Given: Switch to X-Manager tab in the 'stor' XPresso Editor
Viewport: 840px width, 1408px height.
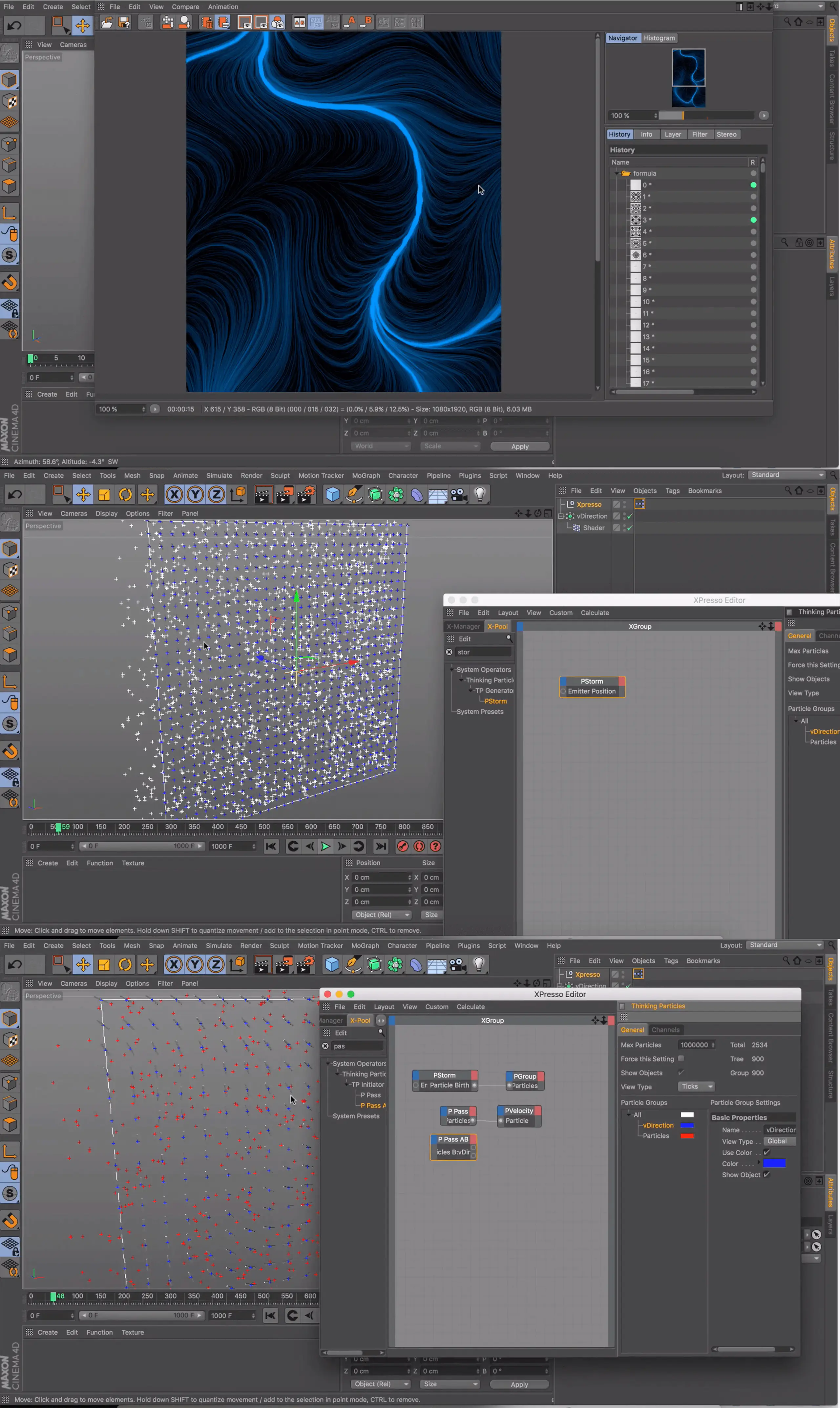Looking at the screenshot, I should click(463, 626).
